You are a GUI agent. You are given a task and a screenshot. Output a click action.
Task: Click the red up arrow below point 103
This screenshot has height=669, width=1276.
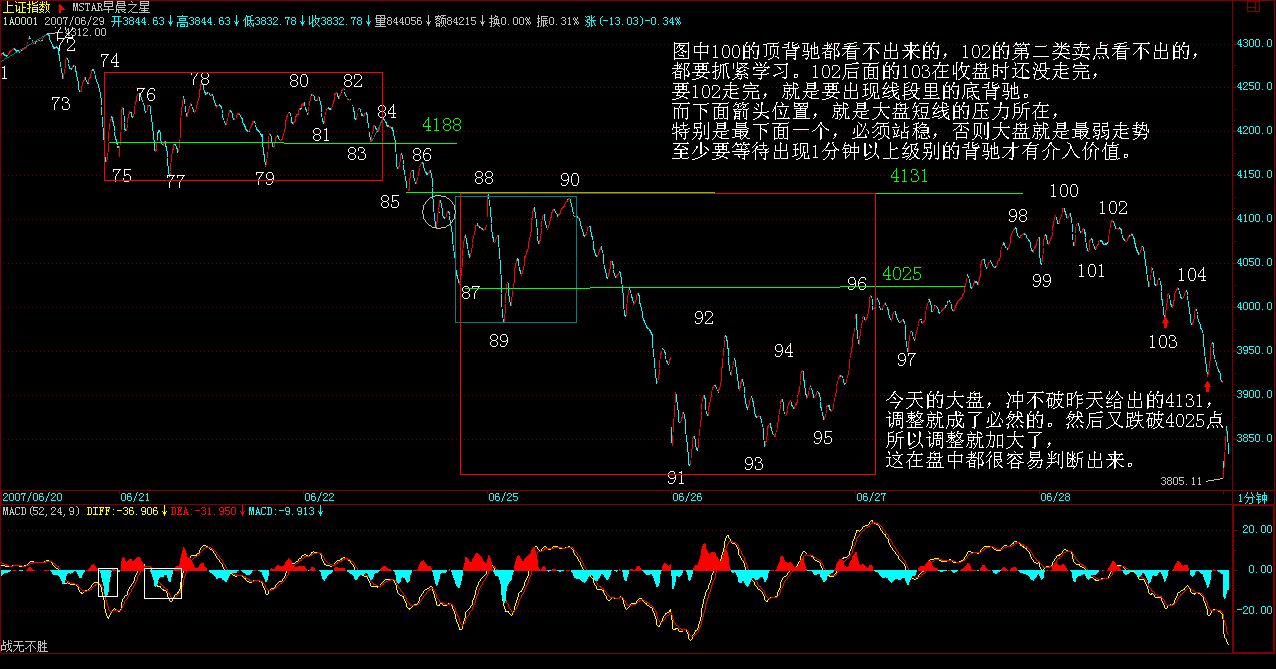[x=1165, y=320]
